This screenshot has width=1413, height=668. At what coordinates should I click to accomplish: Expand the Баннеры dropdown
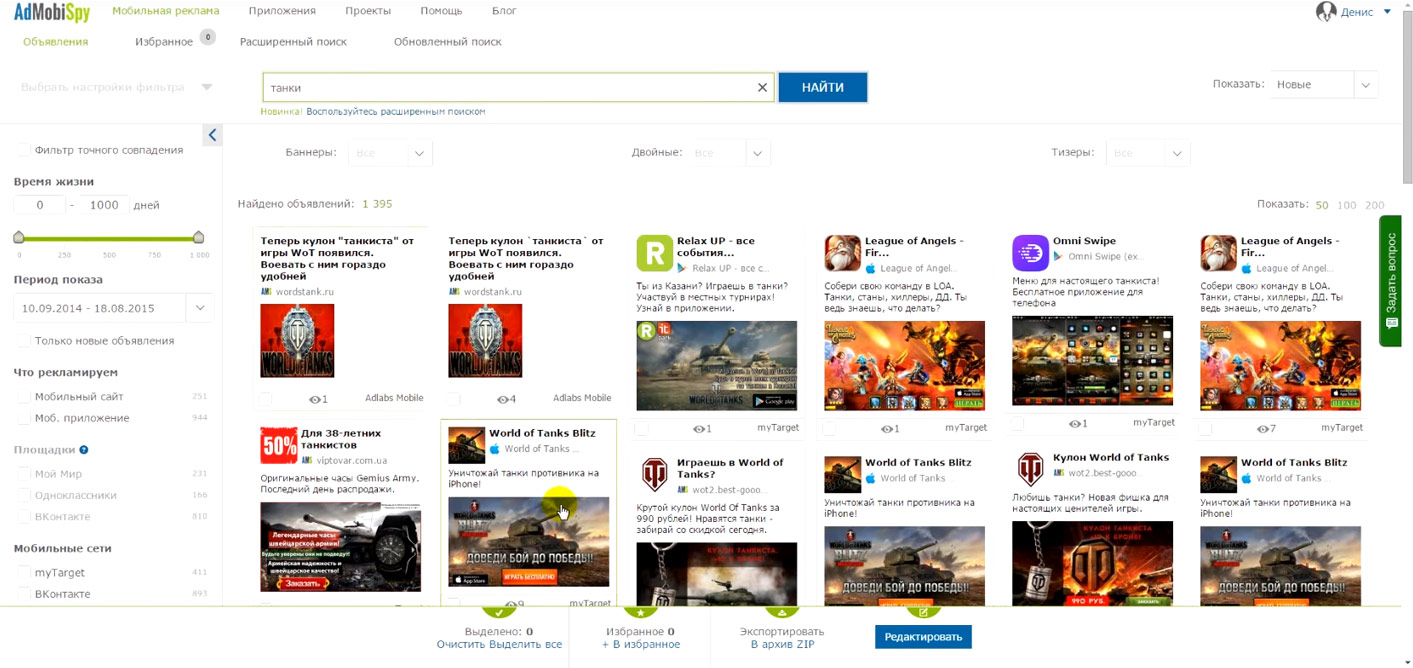pyautogui.click(x=390, y=153)
